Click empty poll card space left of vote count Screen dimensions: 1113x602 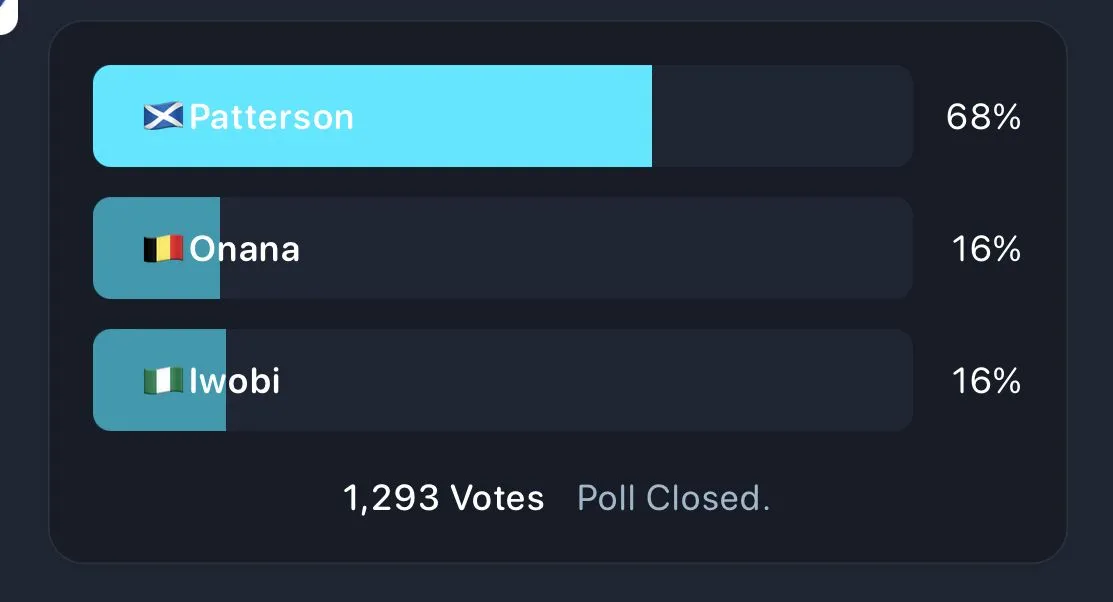point(200,498)
